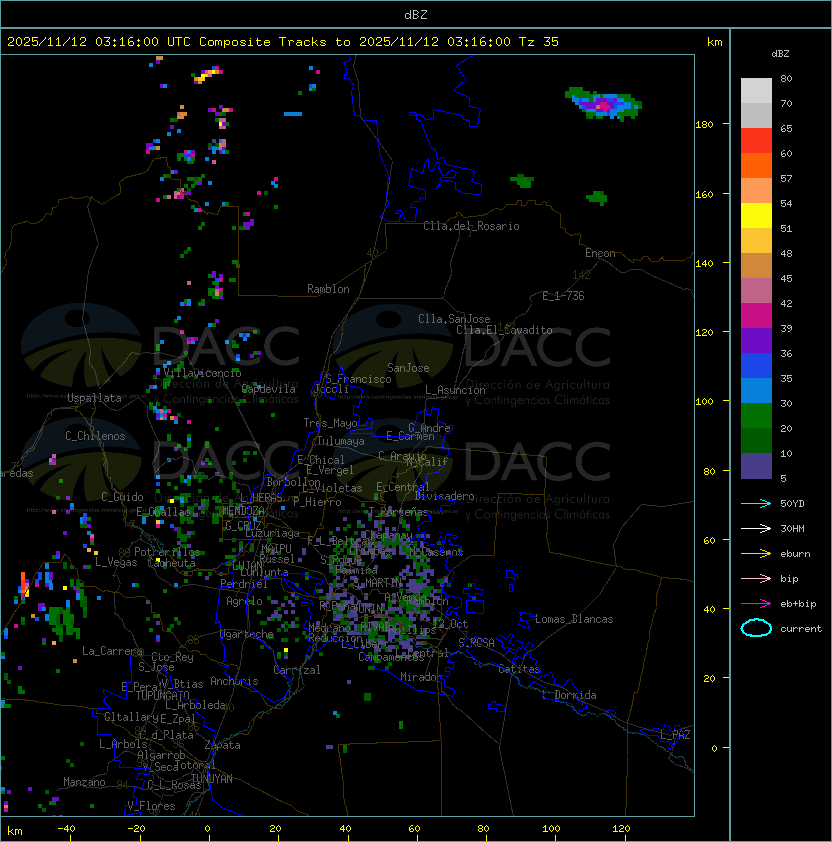Click the 'Clla.del_Rosario' place label
Image resolution: width=832 pixels, height=842 pixels.
click(471, 226)
